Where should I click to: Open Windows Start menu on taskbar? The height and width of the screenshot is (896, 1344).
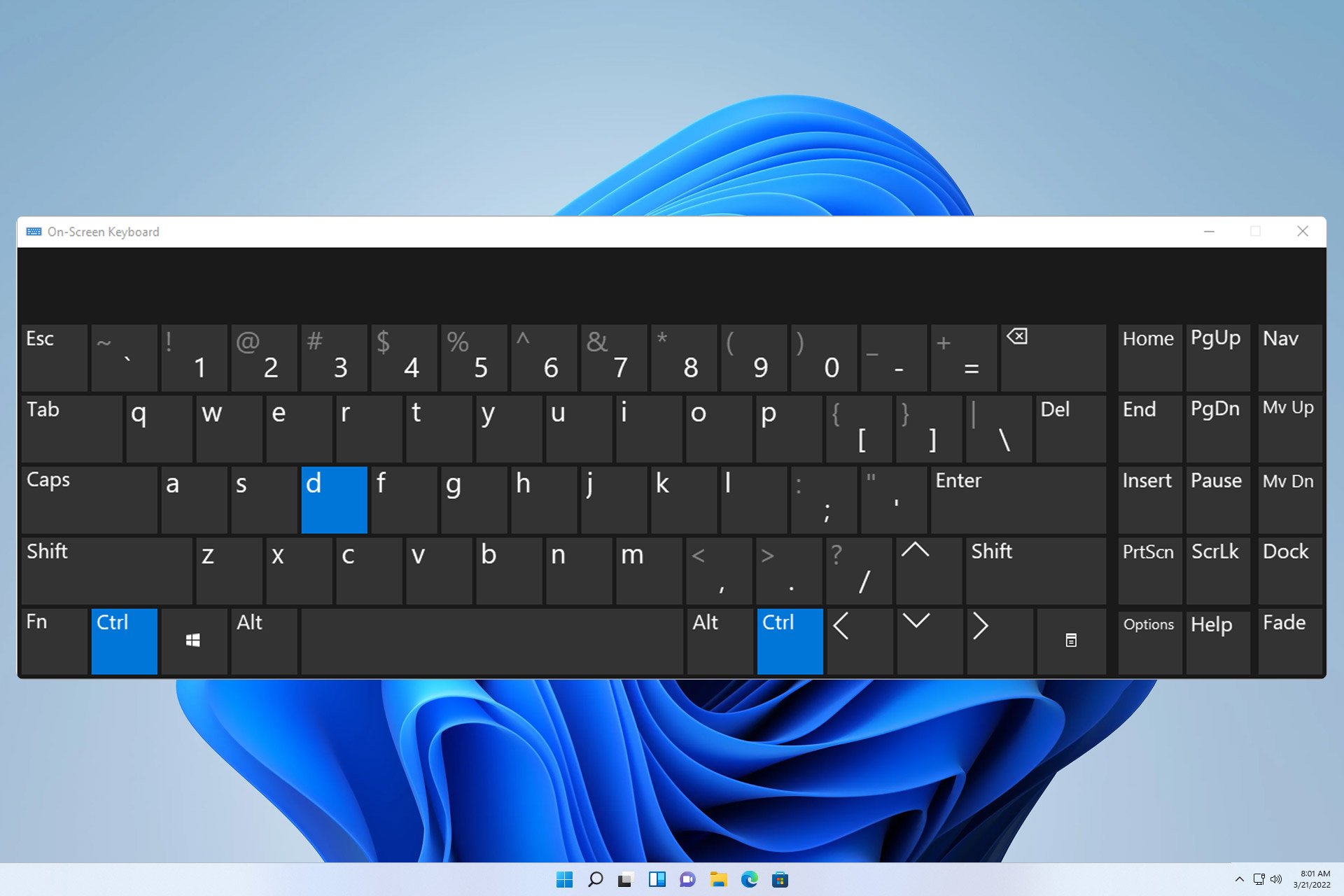pyautogui.click(x=564, y=879)
